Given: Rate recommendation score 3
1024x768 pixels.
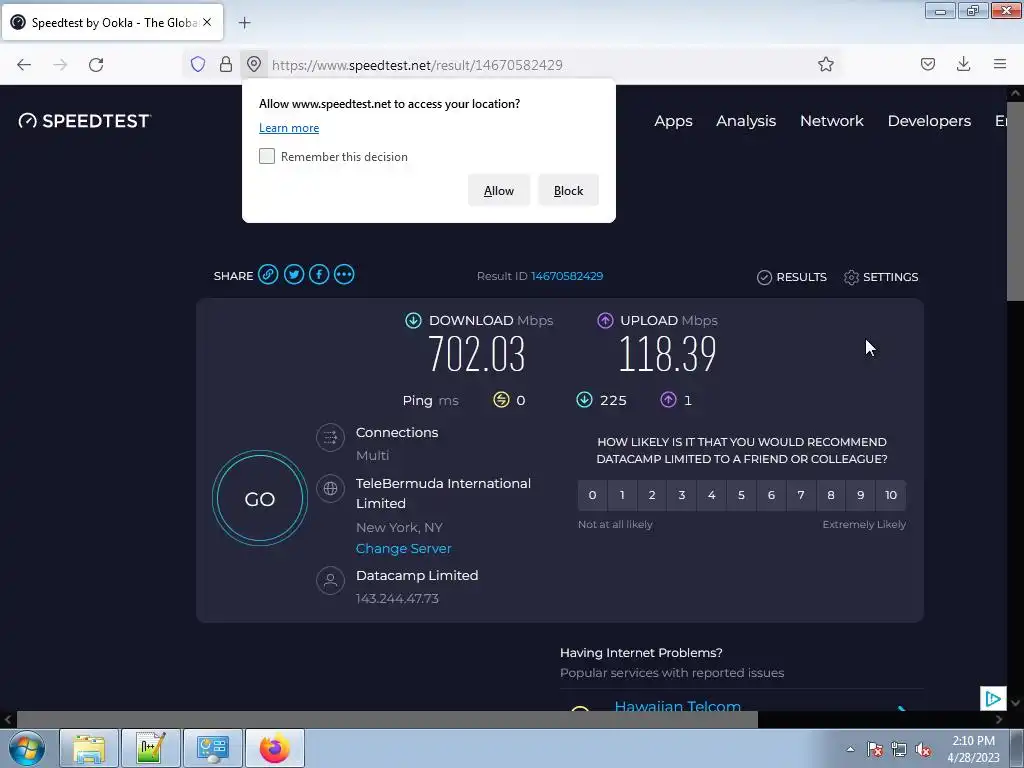Looking at the screenshot, I should click(682, 494).
